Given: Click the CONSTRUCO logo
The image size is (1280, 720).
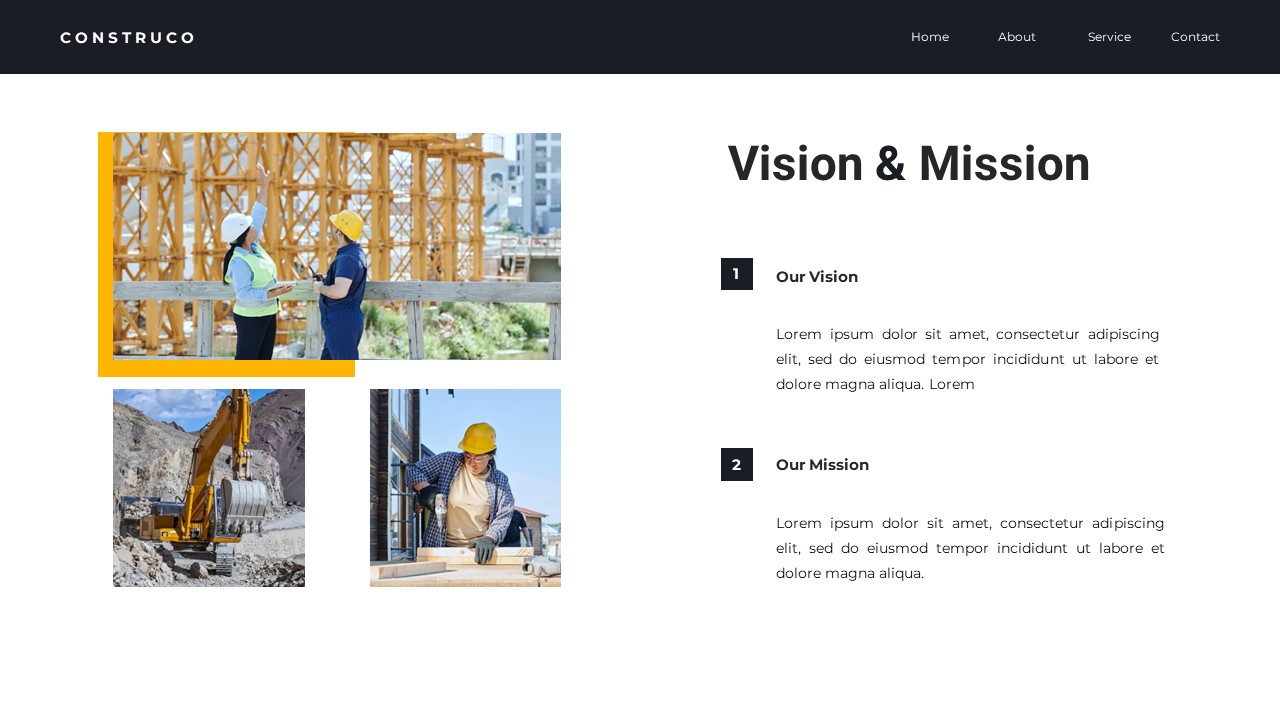Looking at the screenshot, I should tap(127, 37).
